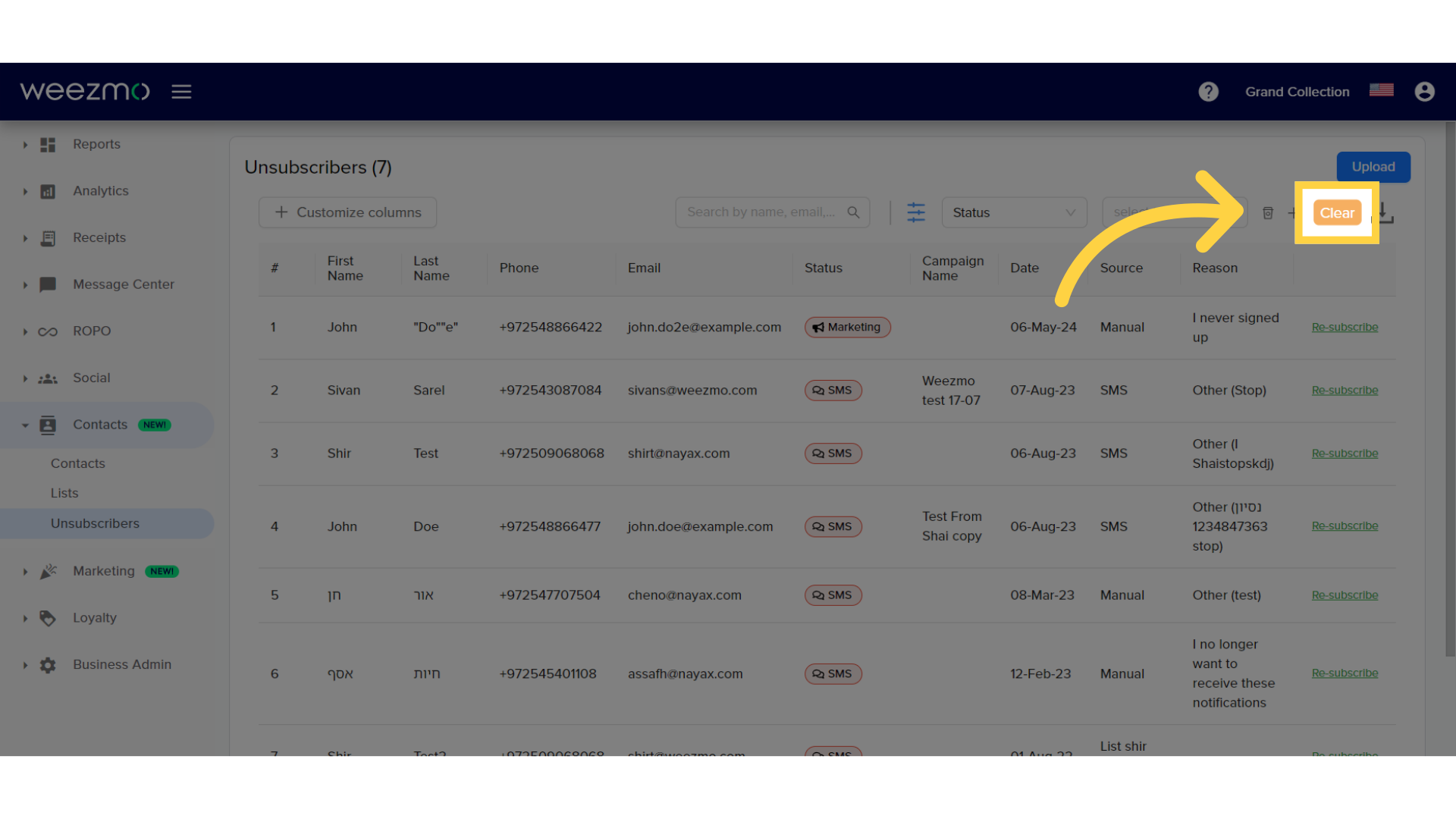Click the Contacts section icon in sidebar
Screen dimensions: 1456x819
click(x=47, y=425)
